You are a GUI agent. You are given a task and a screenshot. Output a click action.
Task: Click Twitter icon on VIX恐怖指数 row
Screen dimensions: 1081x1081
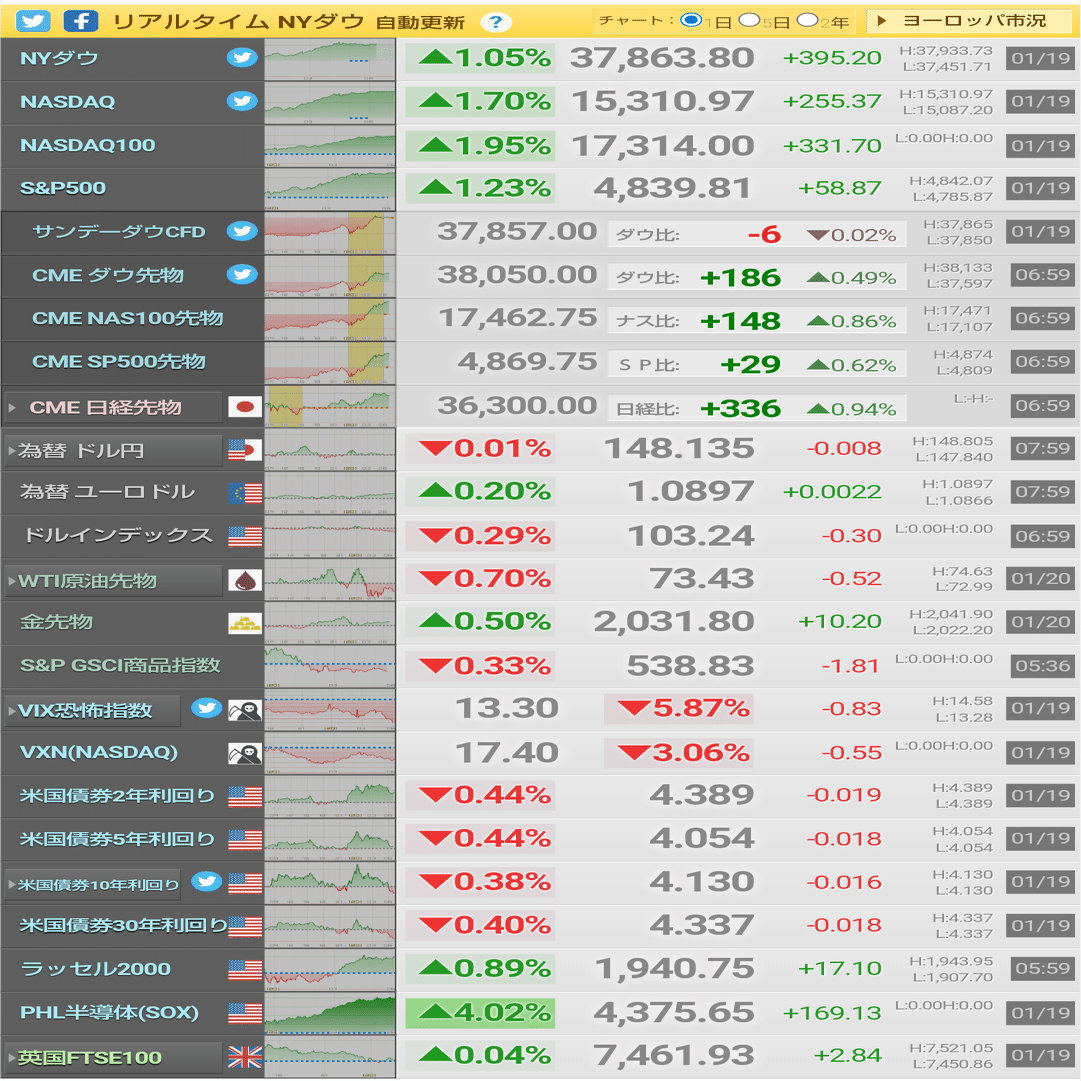pos(206,708)
